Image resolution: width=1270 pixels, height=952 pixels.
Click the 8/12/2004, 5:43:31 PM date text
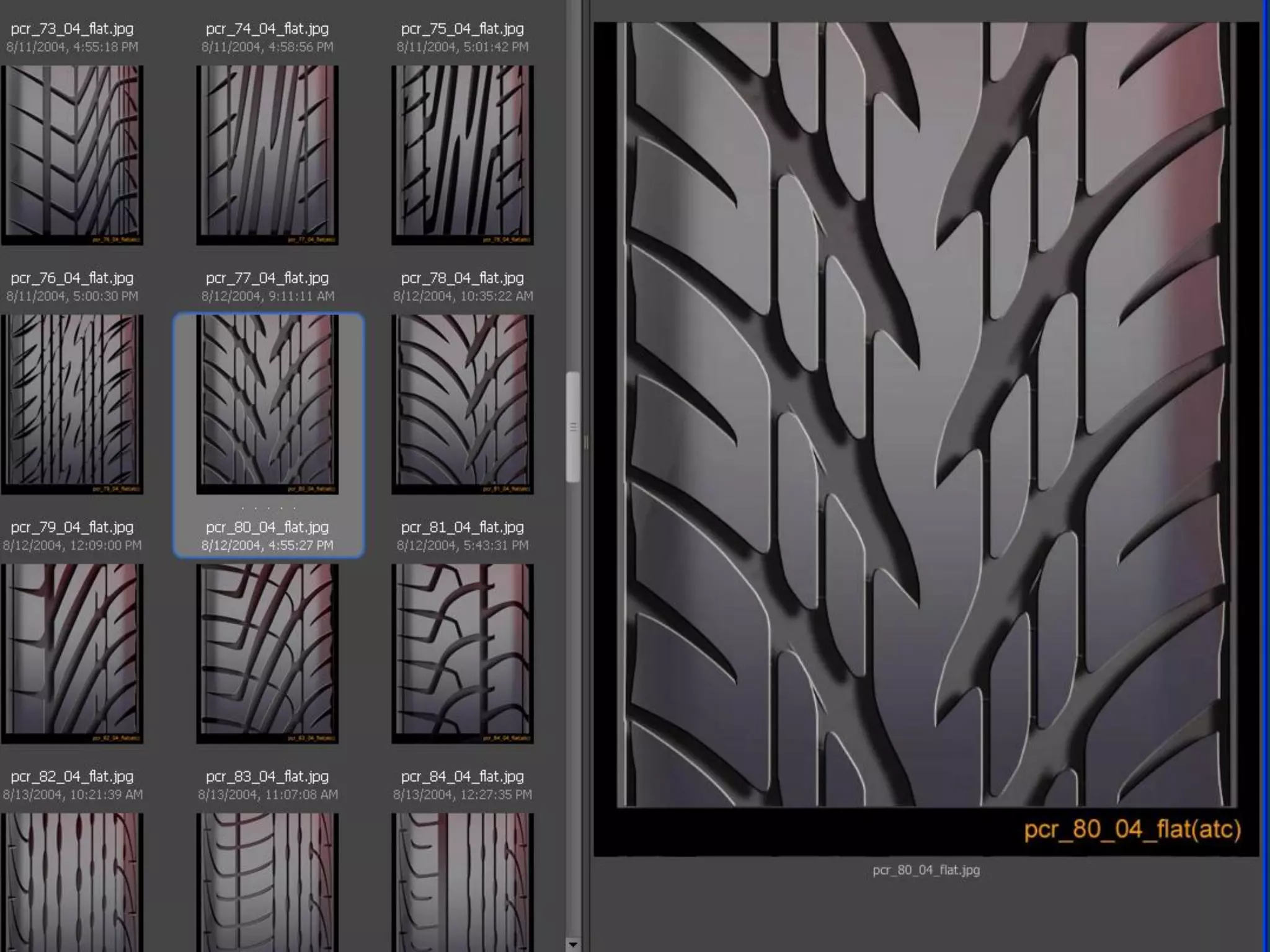tap(462, 545)
